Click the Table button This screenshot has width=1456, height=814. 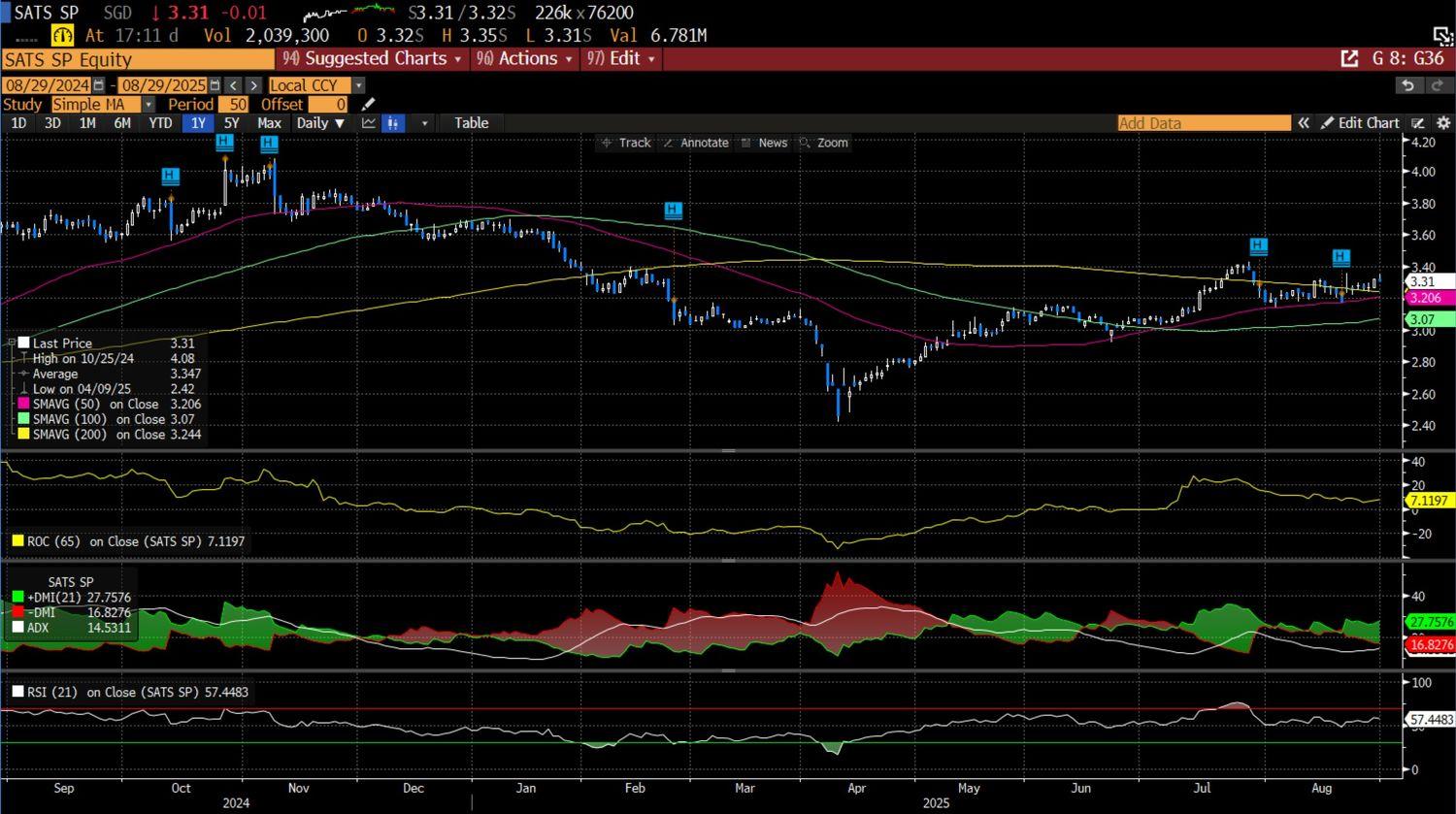point(471,123)
